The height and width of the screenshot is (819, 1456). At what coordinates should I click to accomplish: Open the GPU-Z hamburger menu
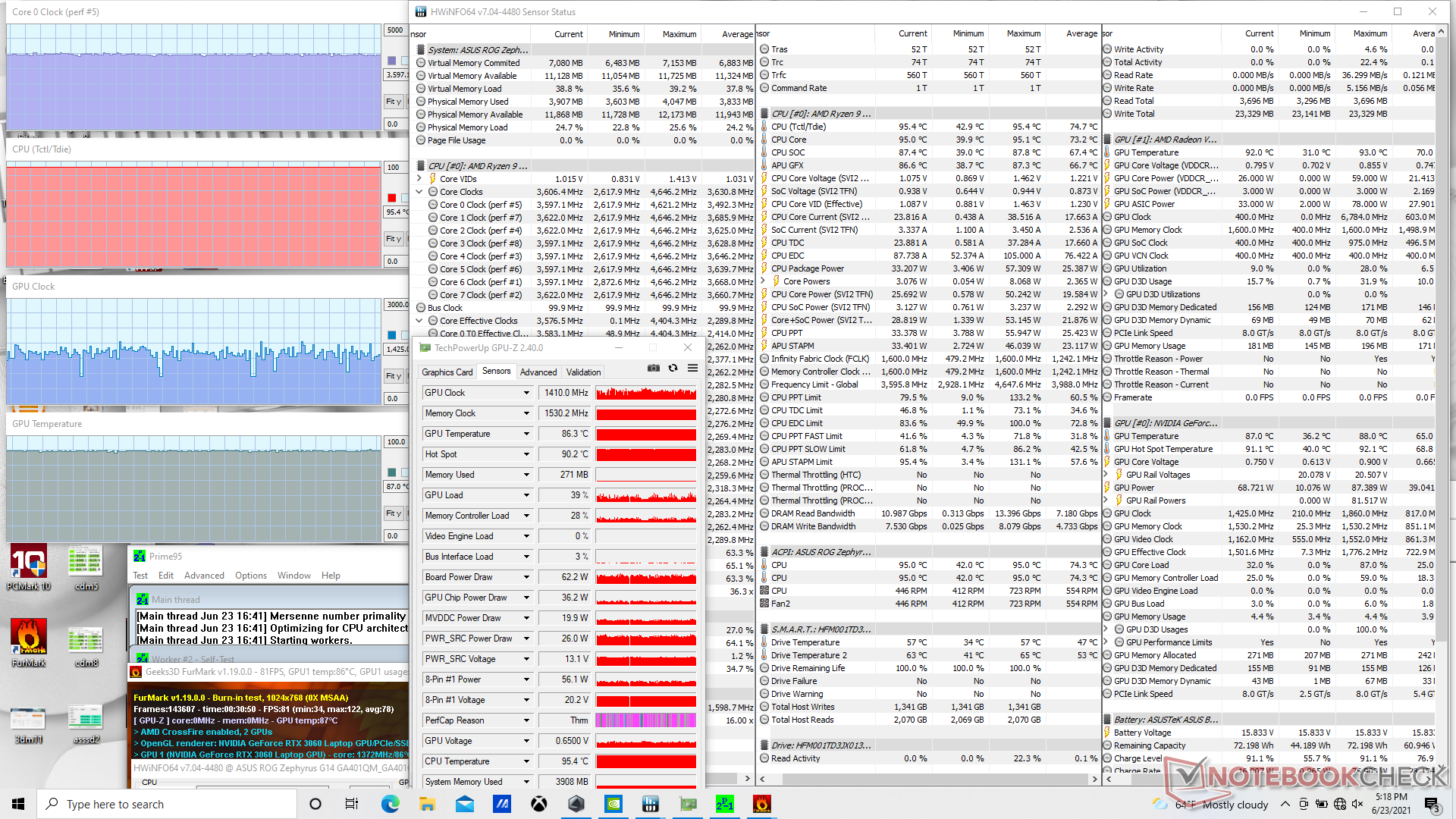pyautogui.click(x=692, y=369)
